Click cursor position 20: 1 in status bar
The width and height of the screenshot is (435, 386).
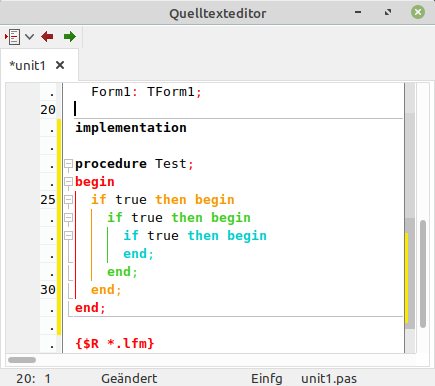click(x=34, y=379)
